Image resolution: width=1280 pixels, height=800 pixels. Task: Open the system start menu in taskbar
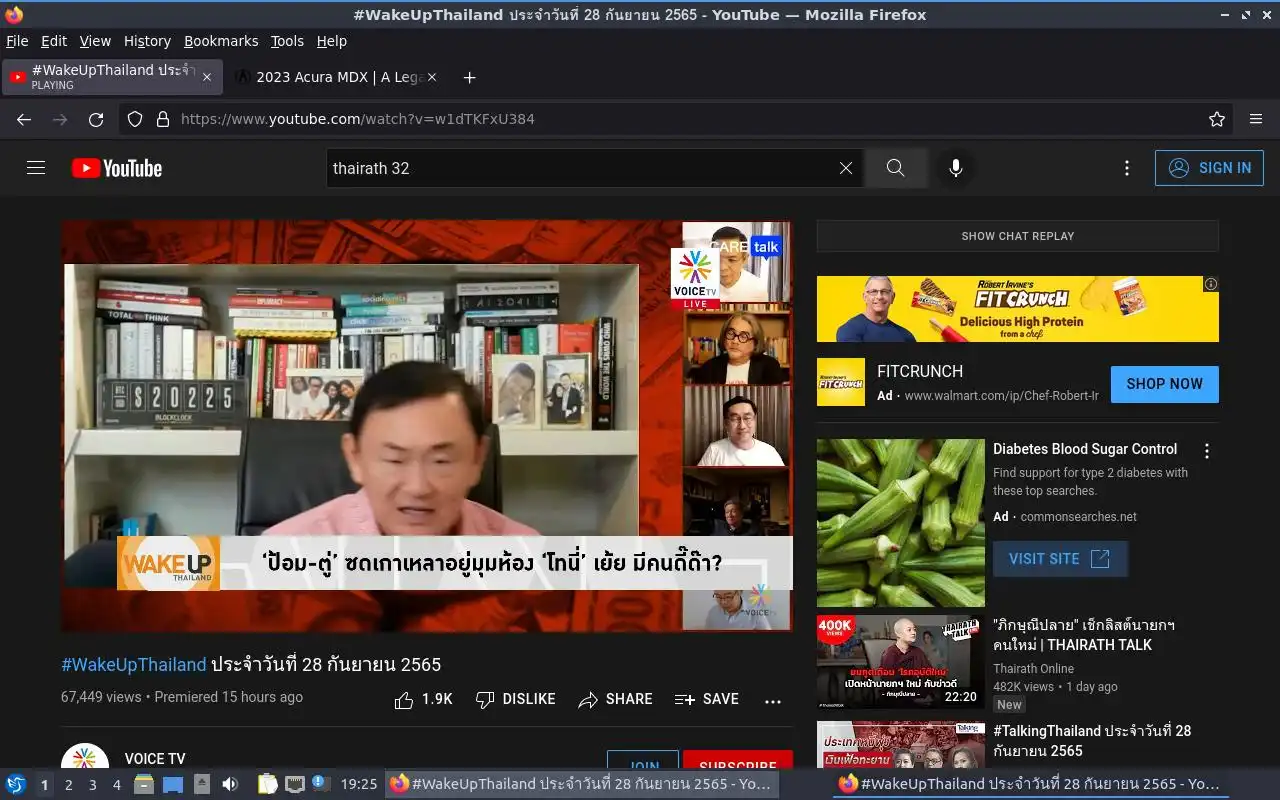click(x=16, y=784)
